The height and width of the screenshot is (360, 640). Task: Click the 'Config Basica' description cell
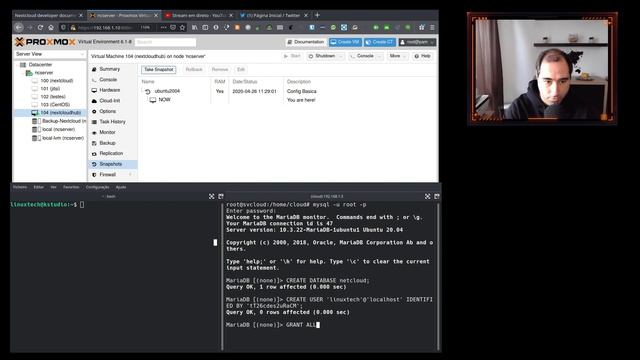(302, 91)
